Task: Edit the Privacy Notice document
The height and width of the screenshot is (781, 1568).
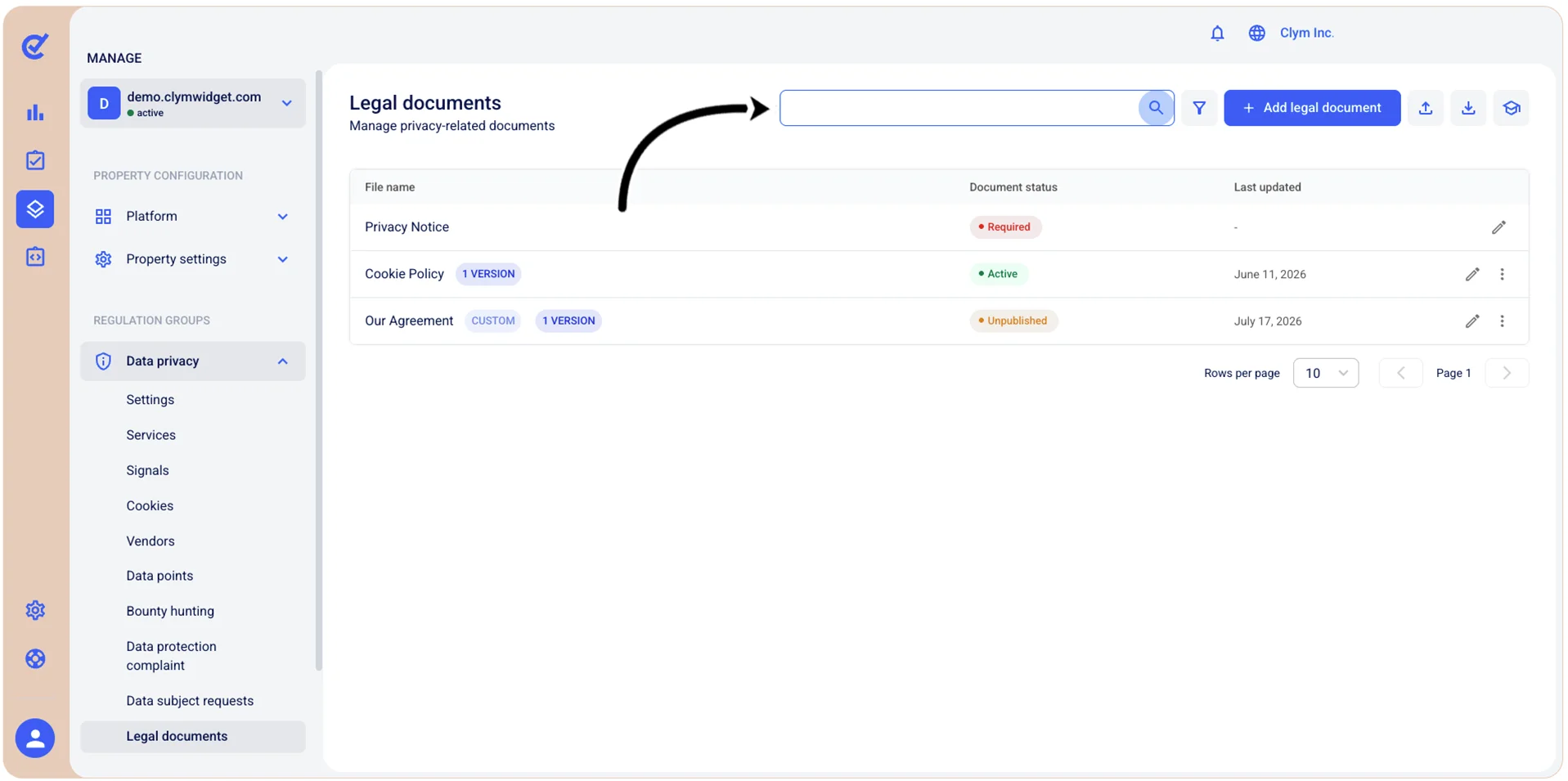Action: 1498,227
